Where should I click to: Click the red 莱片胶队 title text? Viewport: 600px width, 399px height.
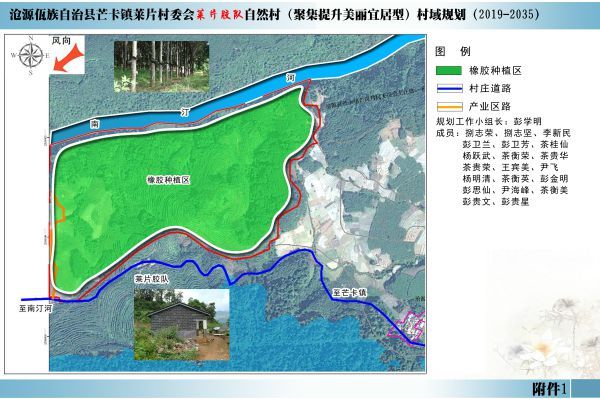click(x=220, y=15)
